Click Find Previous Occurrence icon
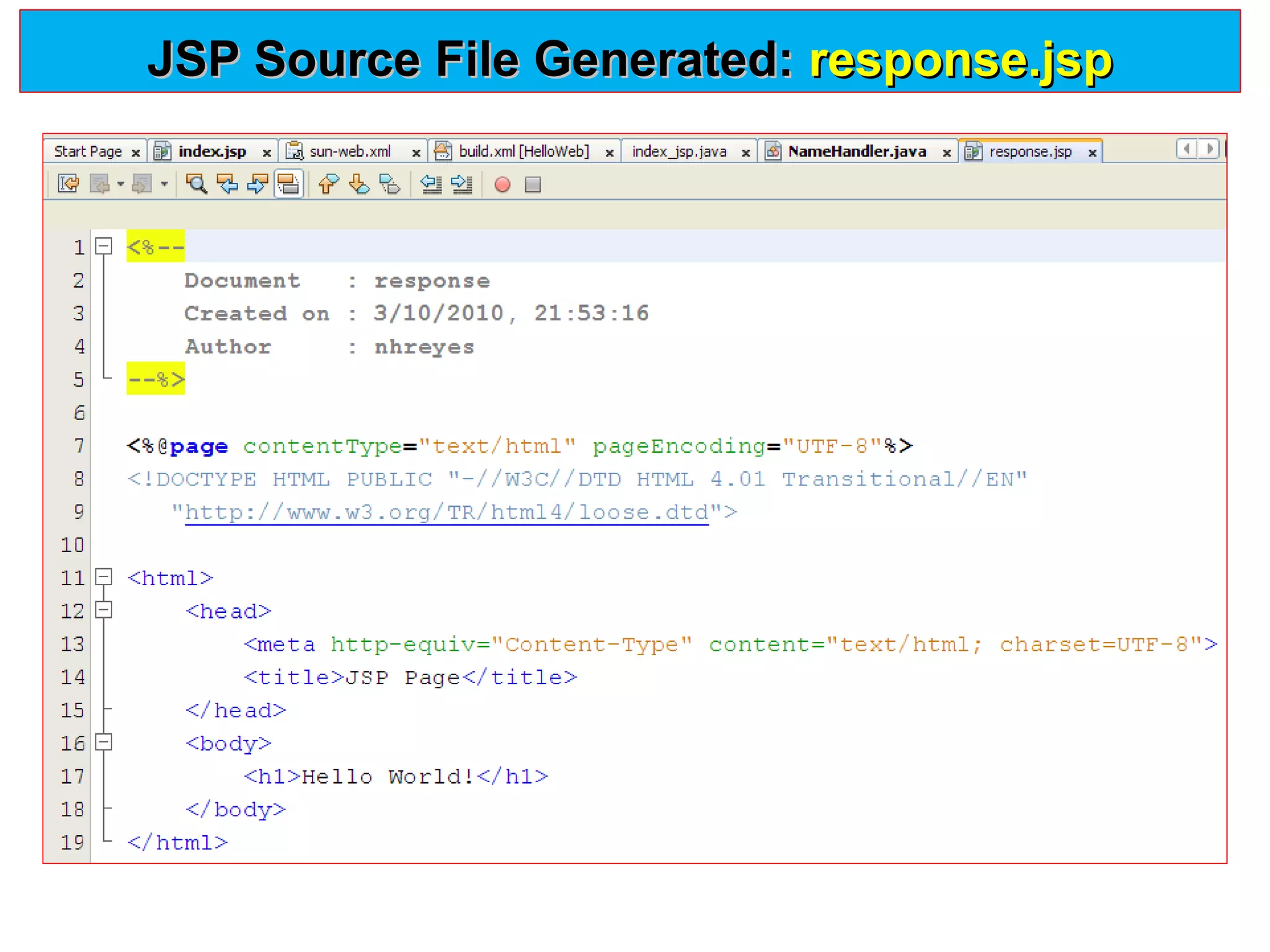The height and width of the screenshot is (952, 1270). coord(228,184)
